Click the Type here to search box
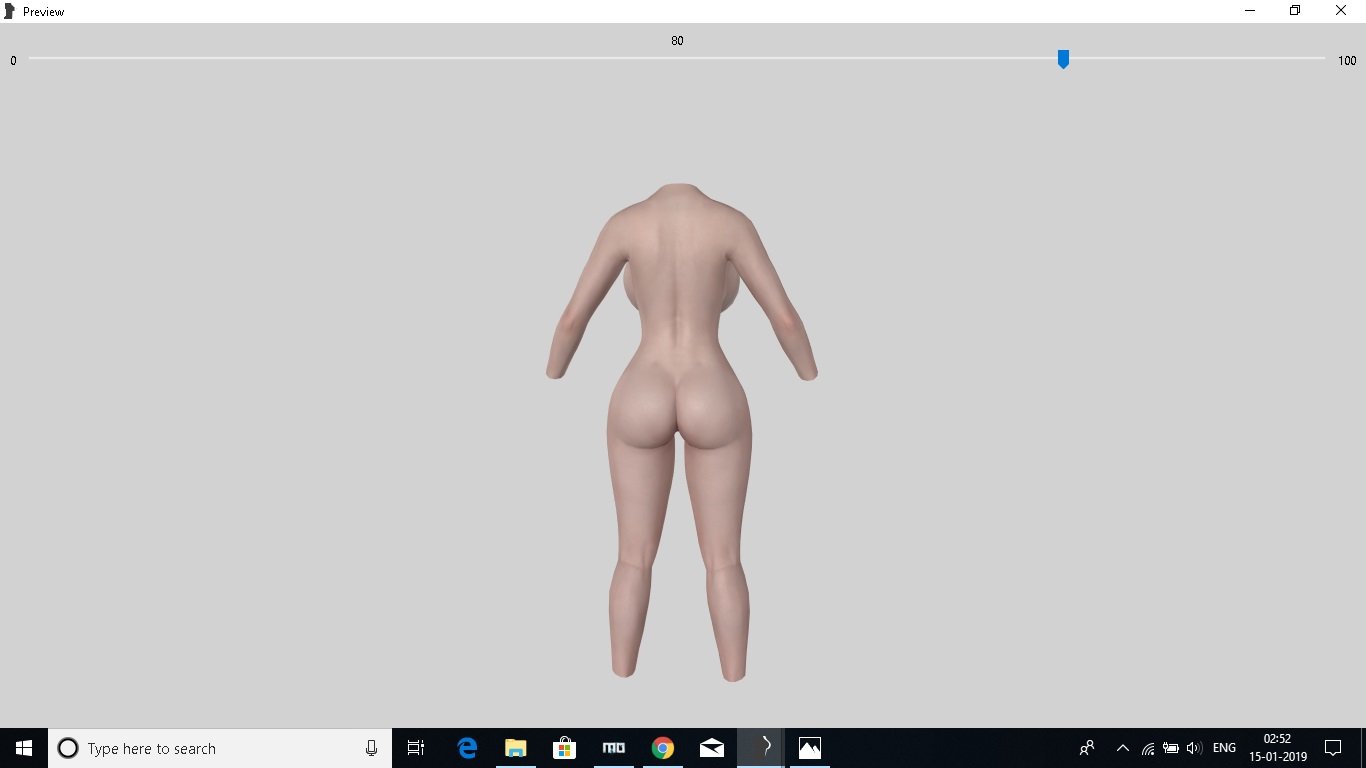Image resolution: width=1366 pixels, height=768 pixels. click(220, 748)
